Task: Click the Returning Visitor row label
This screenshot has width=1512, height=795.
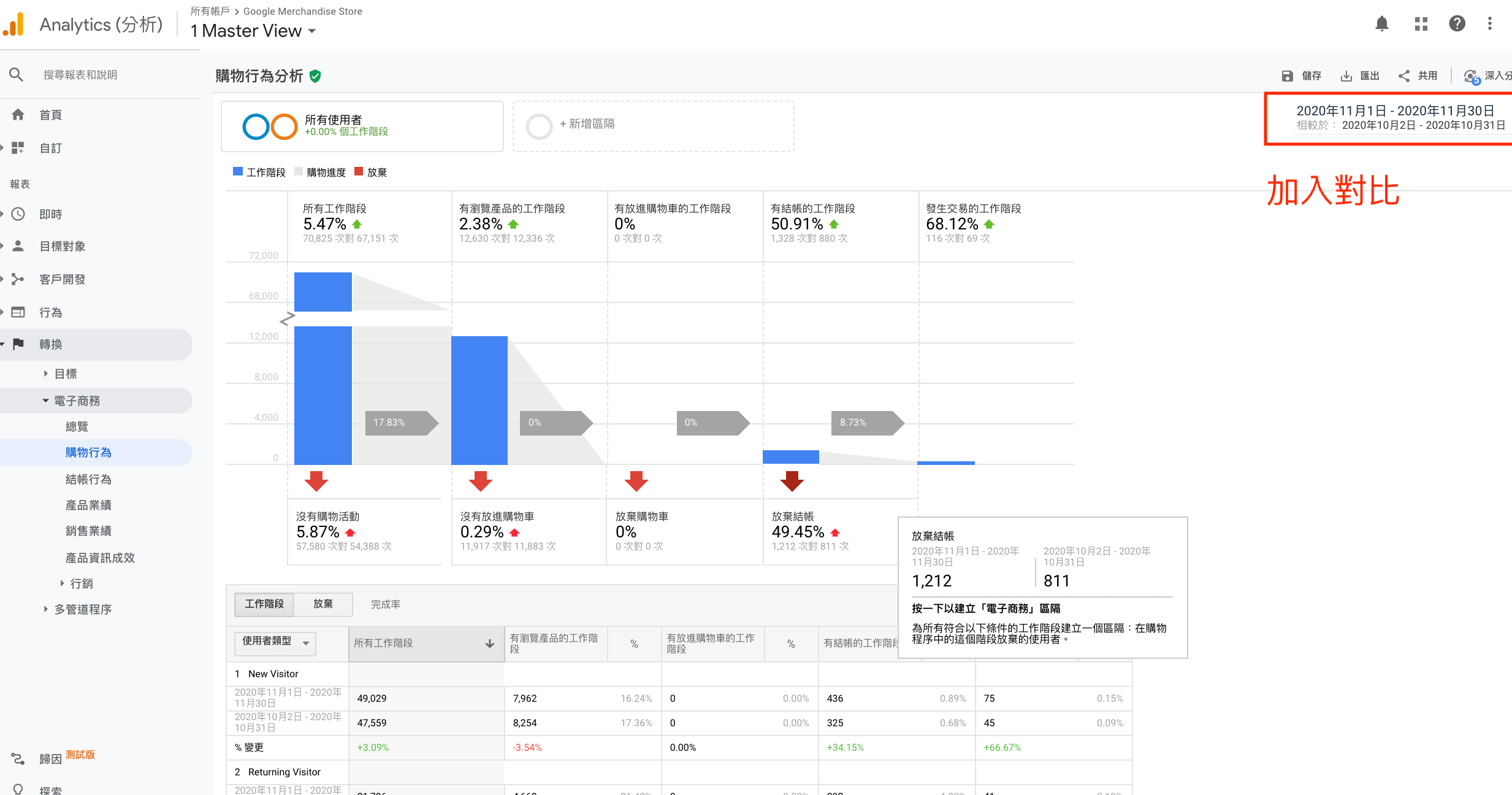Action: (284, 772)
